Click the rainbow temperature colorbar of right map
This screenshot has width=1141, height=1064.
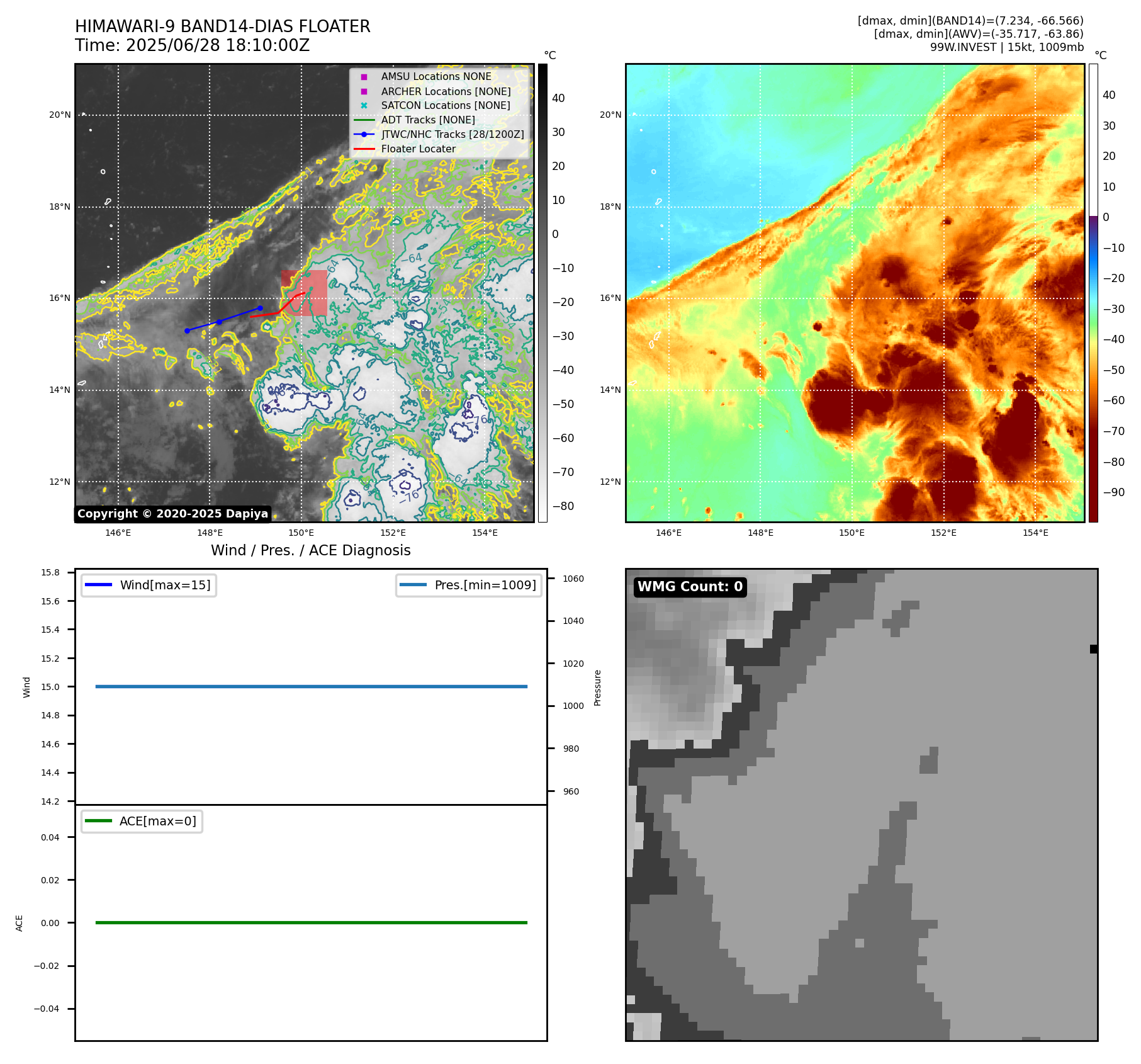1093,293
